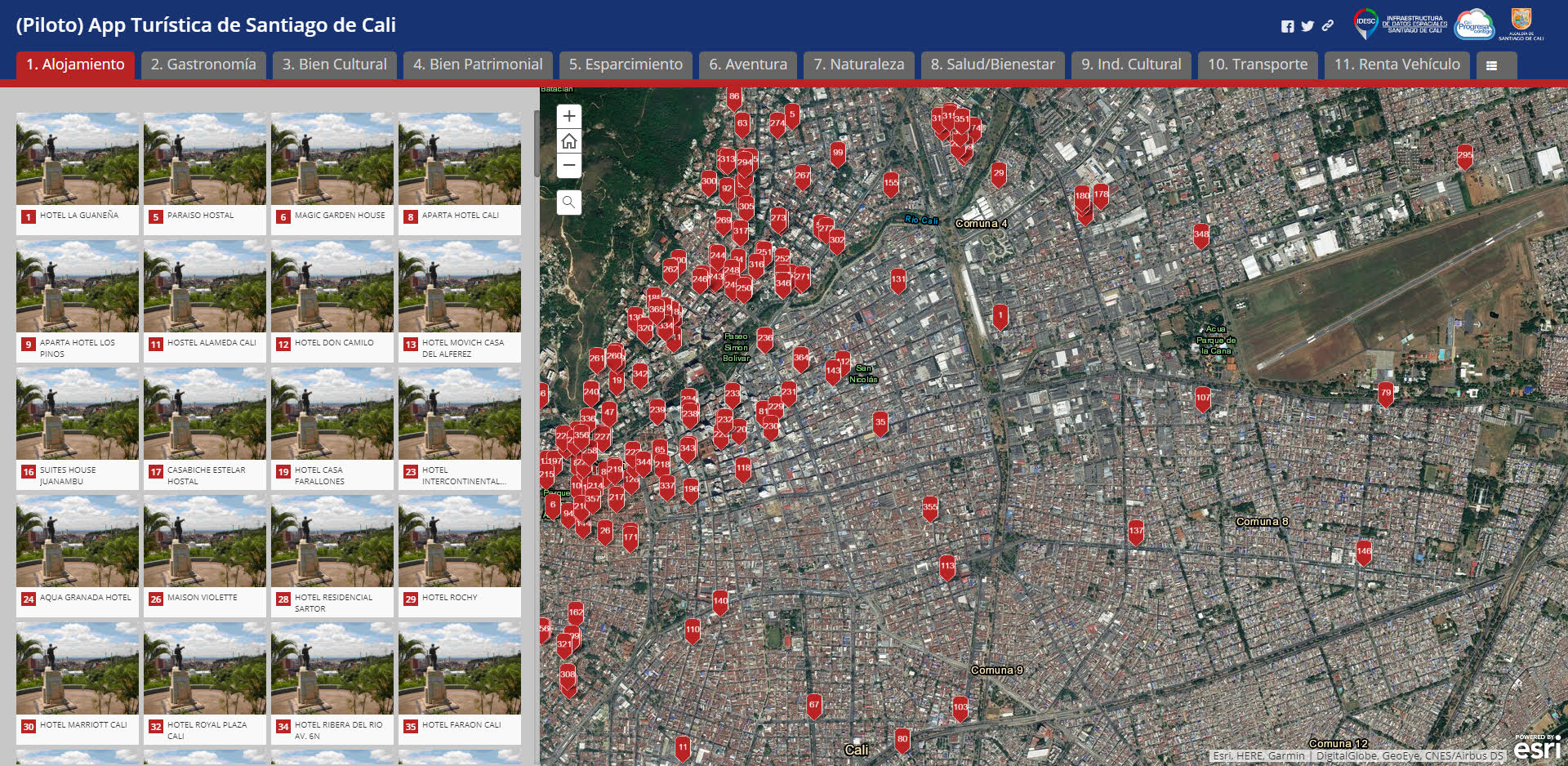The height and width of the screenshot is (766, 1568).
Task: Zoom in on the map
Action: click(x=569, y=117)
